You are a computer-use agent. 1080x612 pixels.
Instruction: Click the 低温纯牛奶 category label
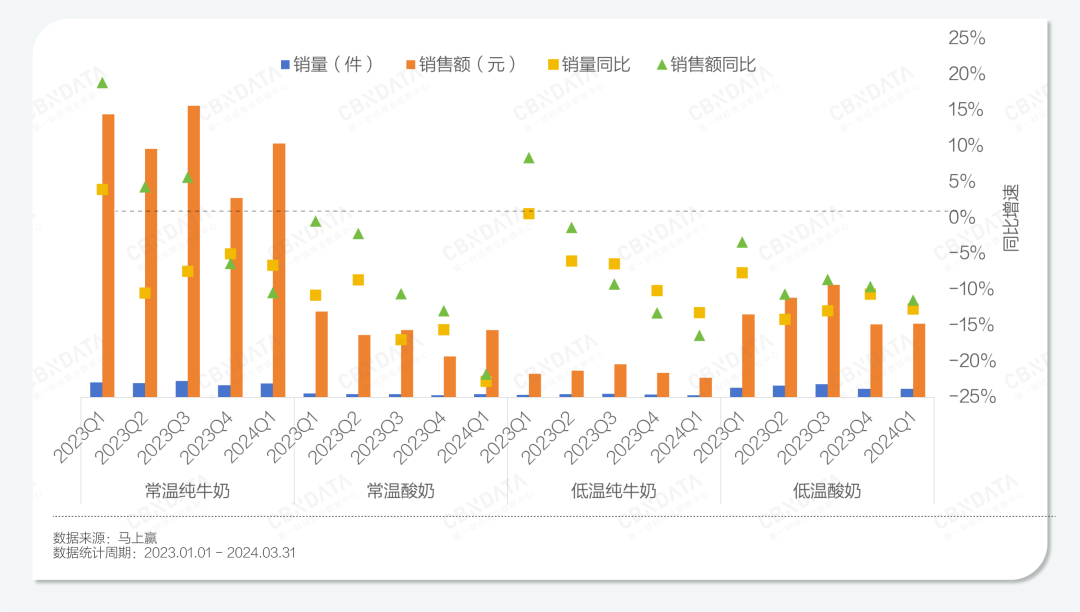(614, 491)
